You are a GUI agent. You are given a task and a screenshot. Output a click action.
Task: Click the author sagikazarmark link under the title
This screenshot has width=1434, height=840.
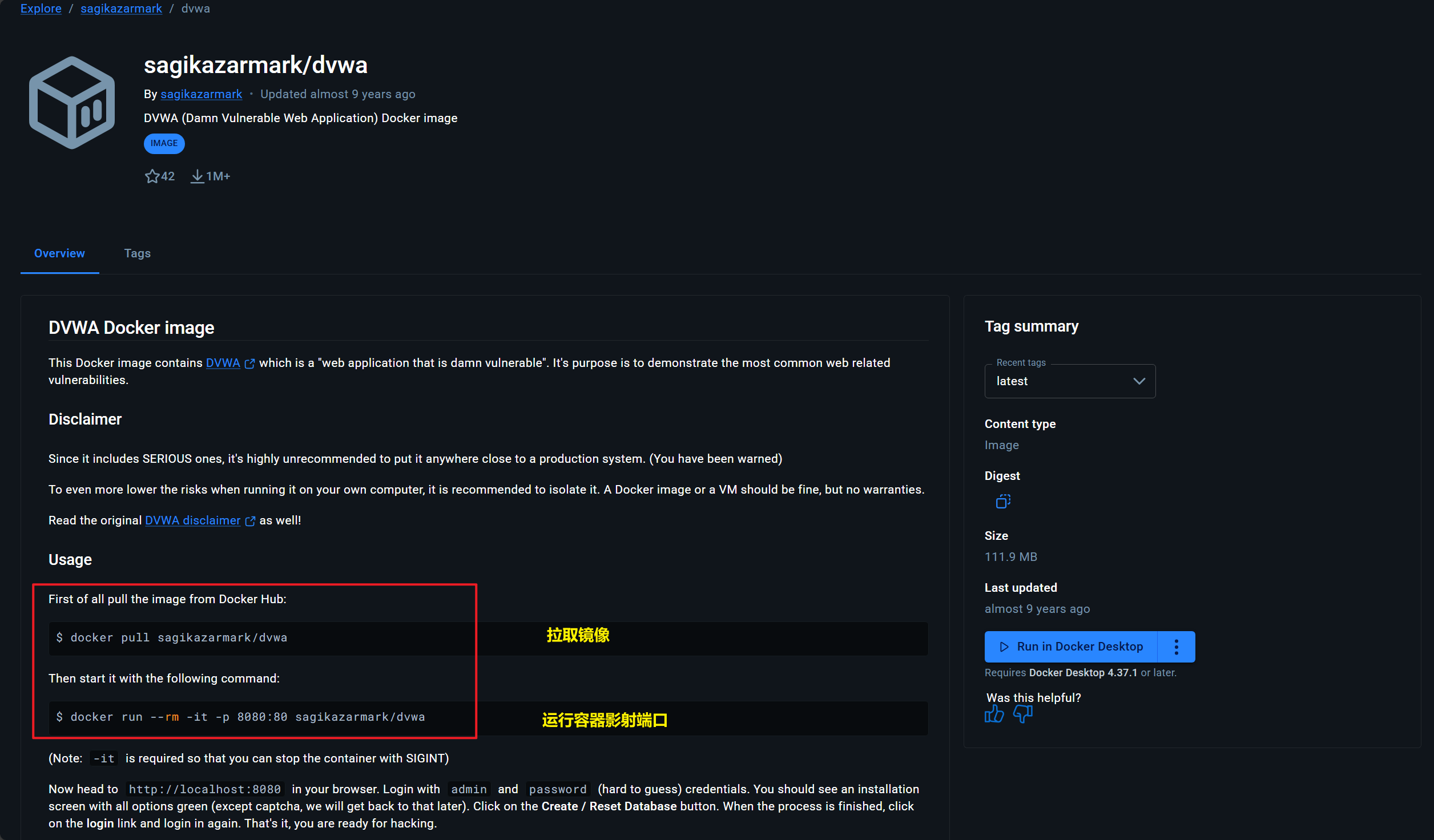point(201,94)
